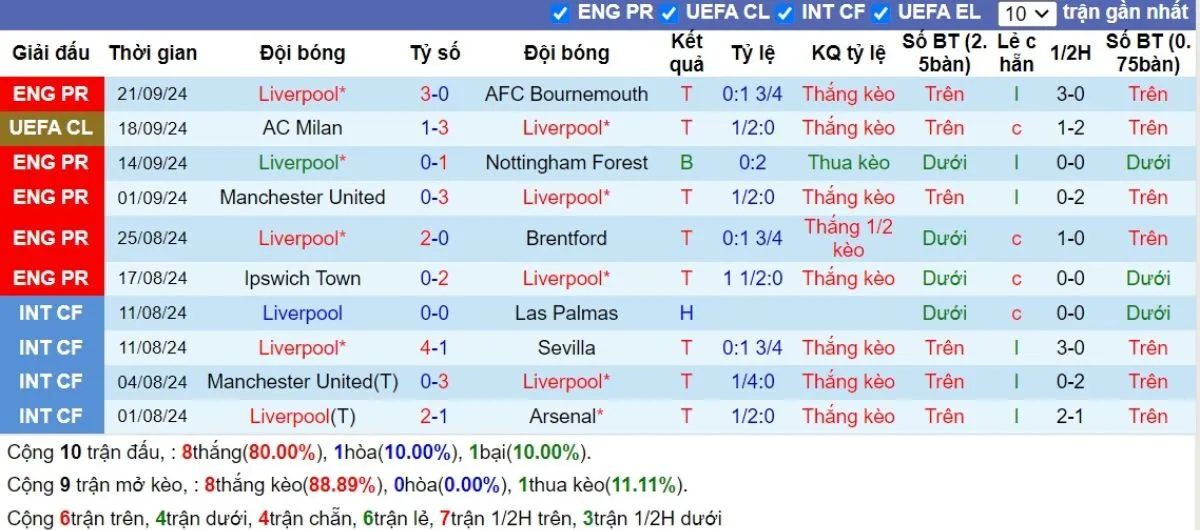1200x530 pixels.
Task: Open the recent matches count dropdown
Action: [x=1026, y=13]
